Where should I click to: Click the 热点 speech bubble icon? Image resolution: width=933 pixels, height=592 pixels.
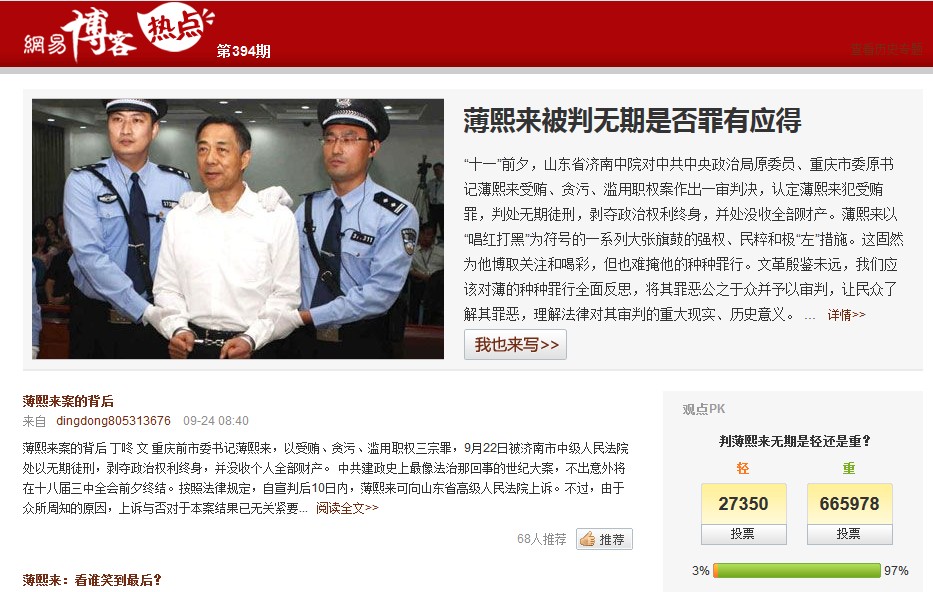click(x=174, y=29)
